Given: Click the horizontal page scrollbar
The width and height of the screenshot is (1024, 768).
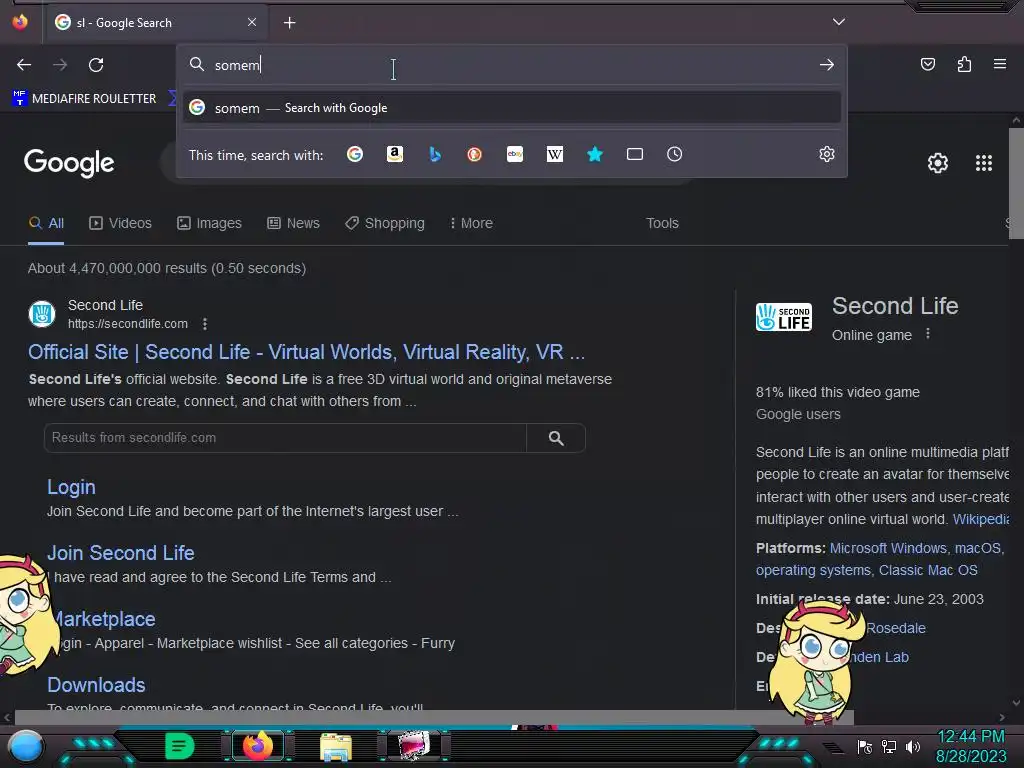Looking at the screenshot, I should 434,717.
